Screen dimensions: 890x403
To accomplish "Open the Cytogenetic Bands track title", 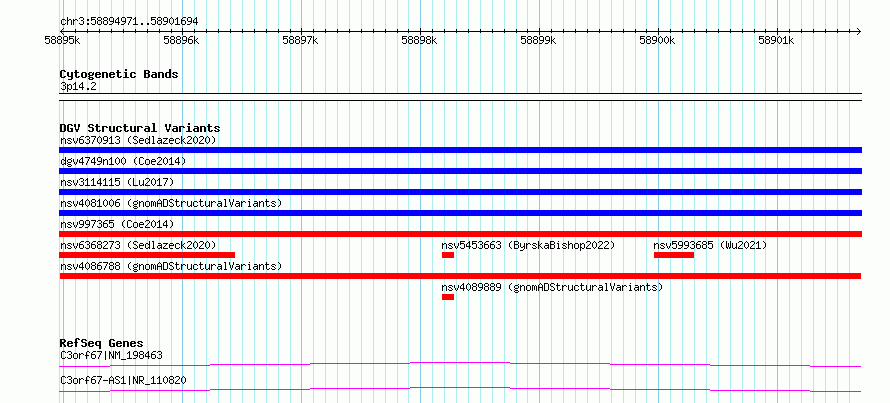I will click(119, 74).
